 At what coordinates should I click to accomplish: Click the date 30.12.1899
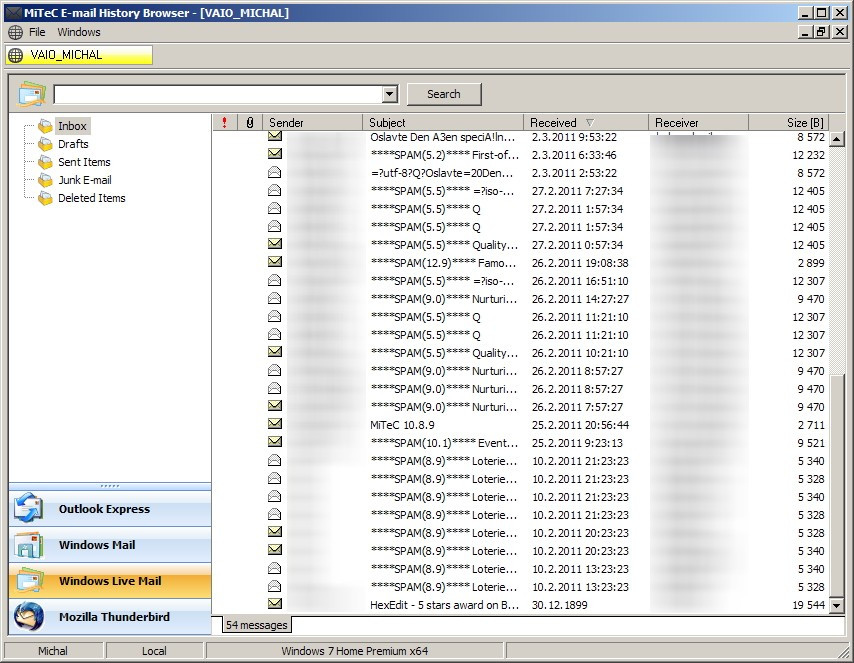pyautogui.click(x=559, y=605)
